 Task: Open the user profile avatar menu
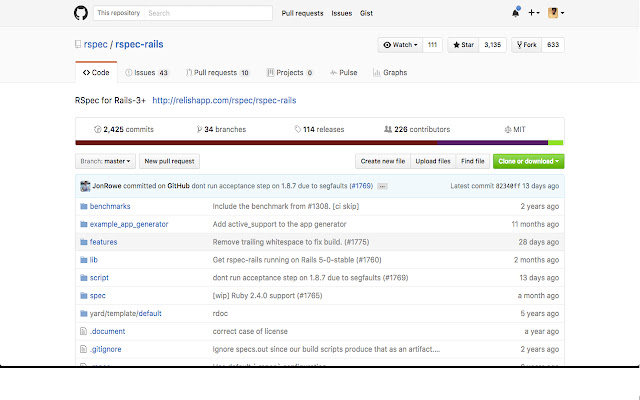pos(557,13)
